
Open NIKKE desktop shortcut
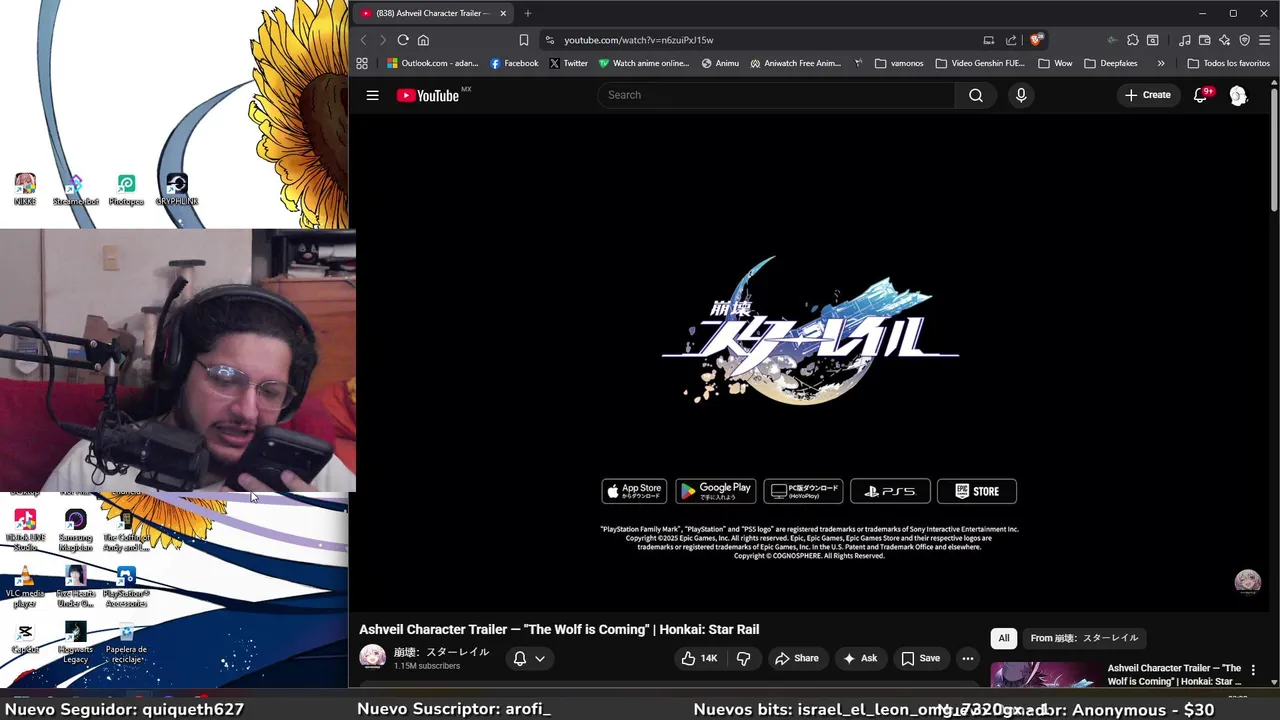pos(25,189)
